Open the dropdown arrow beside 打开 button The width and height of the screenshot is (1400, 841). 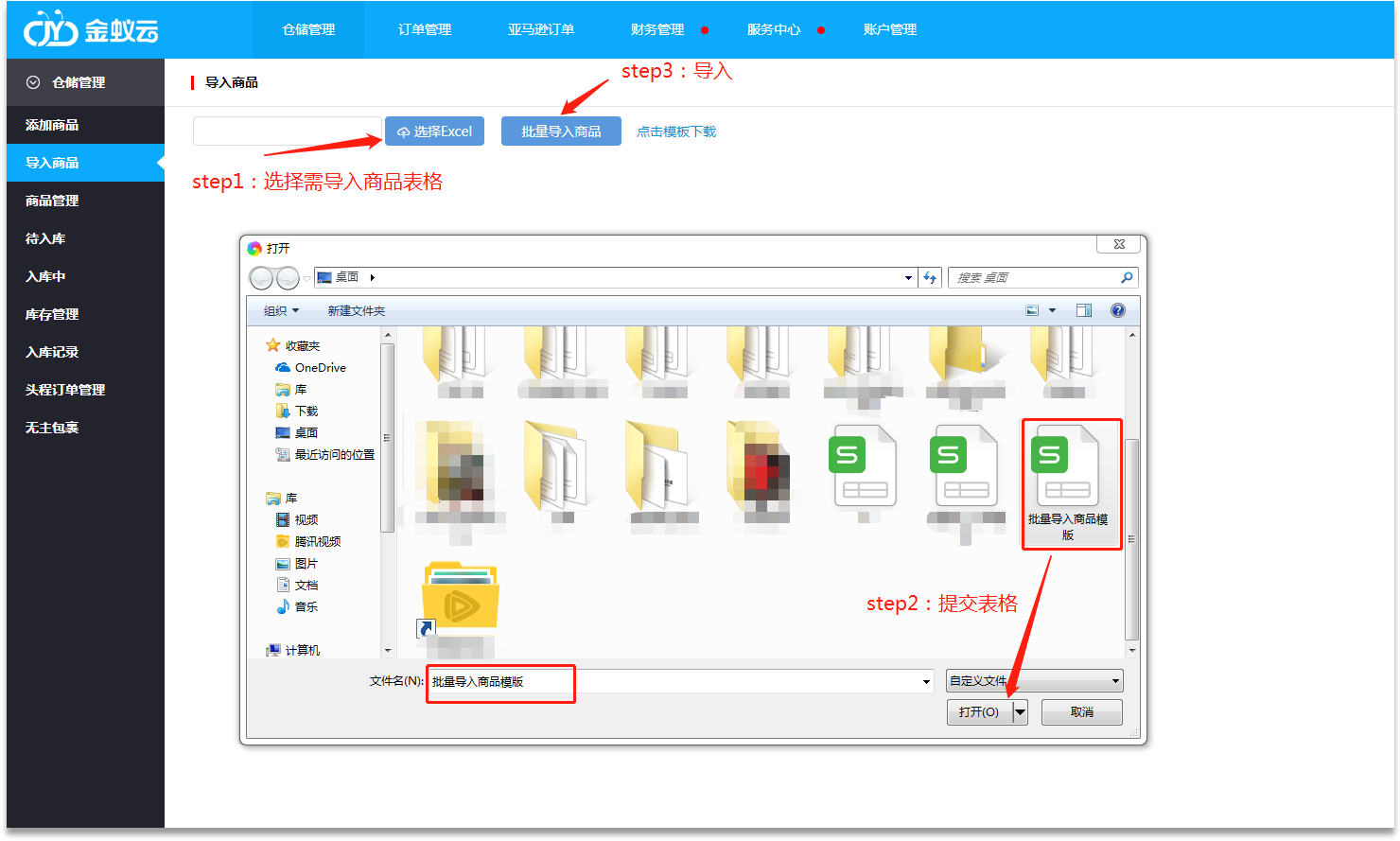click(1020, 712)
